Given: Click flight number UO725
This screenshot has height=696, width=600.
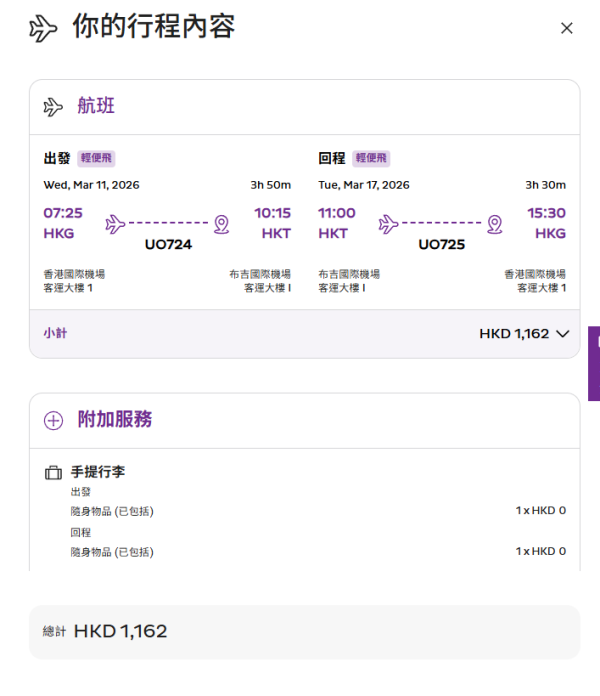Looking at the screenshot, I should (442, 245).
